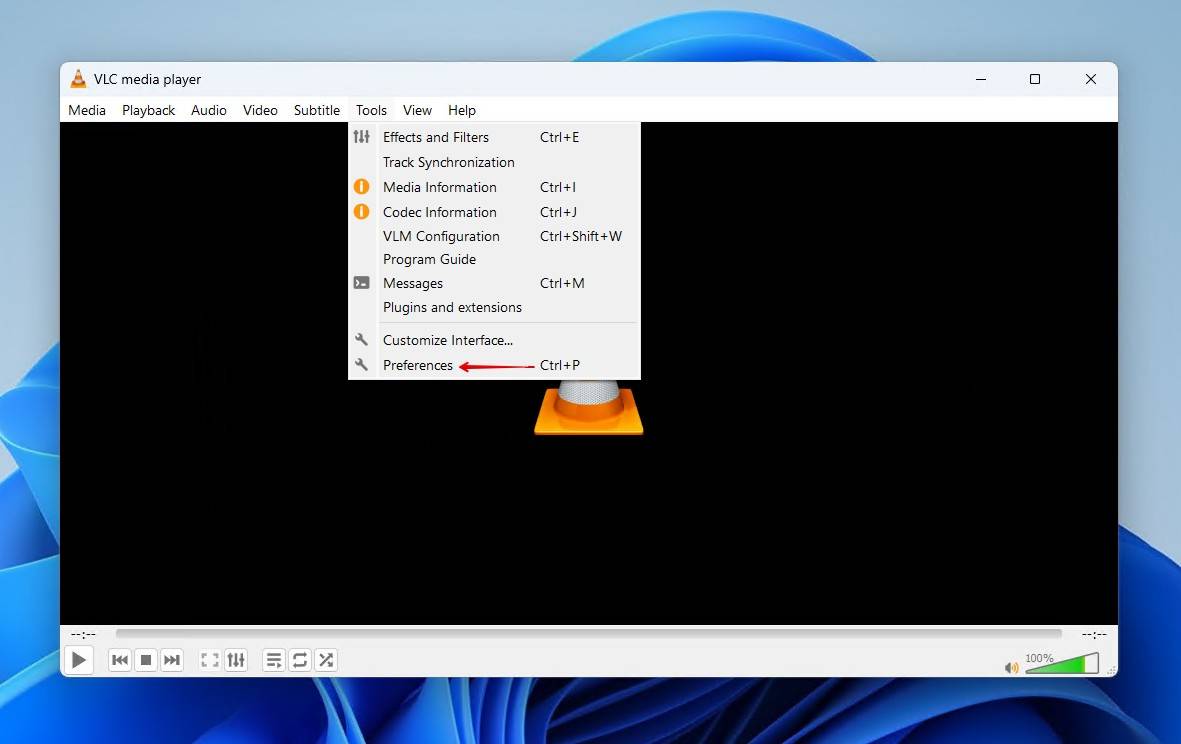Viewport: 1181px width, 744px height.
Task: Choose Plugins and extensions
Action: pyautogui.click(x=494, y=307)
